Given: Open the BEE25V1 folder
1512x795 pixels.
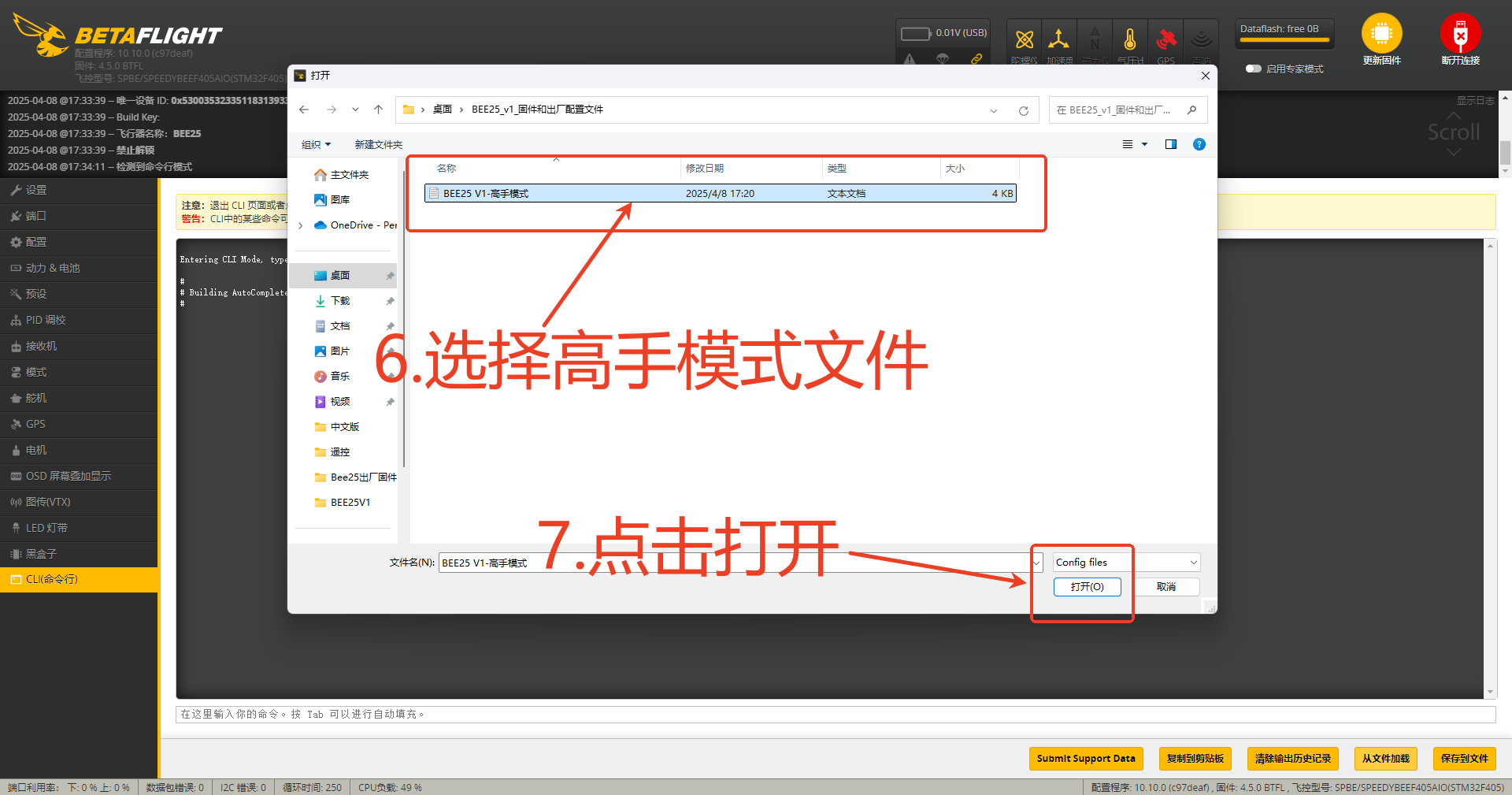Looking at the screenshot, I should (x=343, y=503).
